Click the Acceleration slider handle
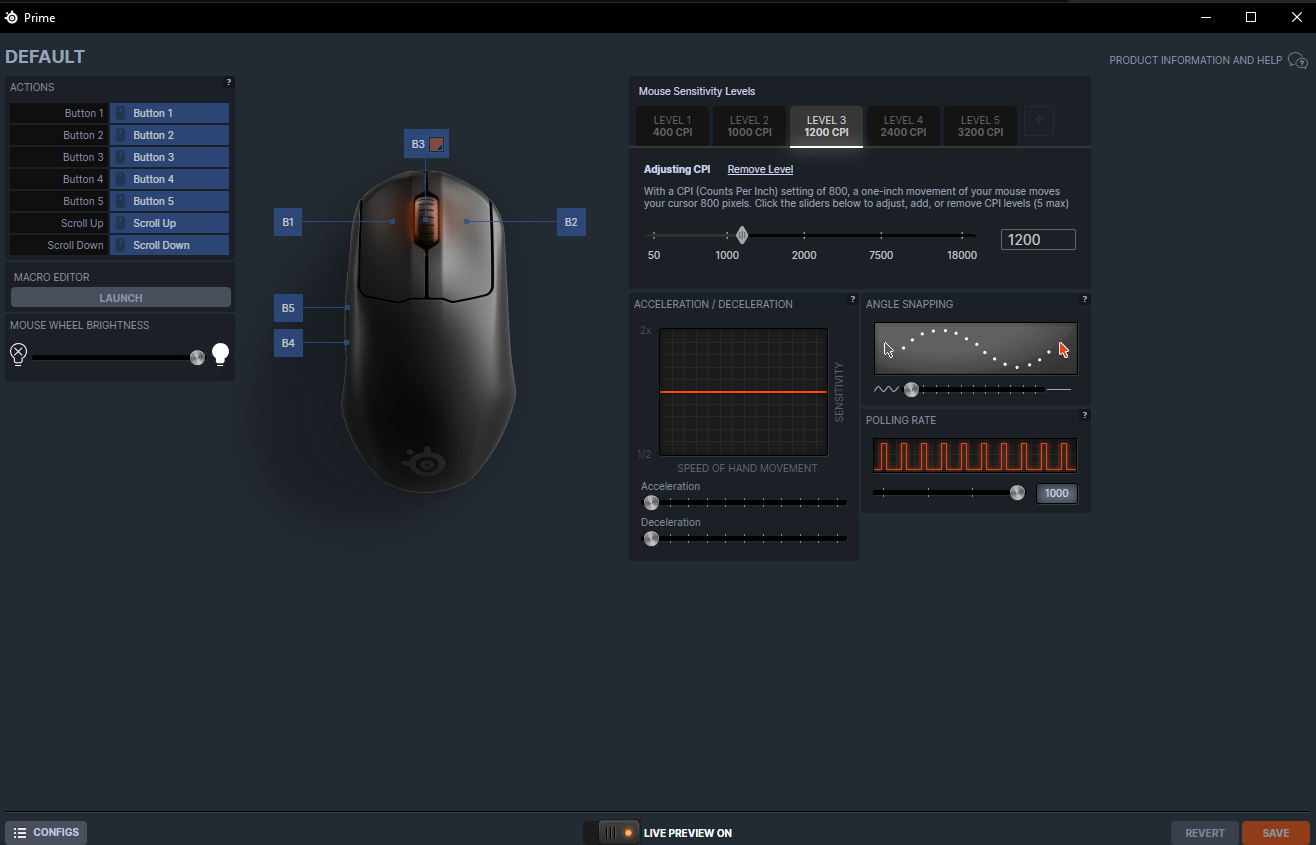The image size is (1316, 845). coord(651,502)
